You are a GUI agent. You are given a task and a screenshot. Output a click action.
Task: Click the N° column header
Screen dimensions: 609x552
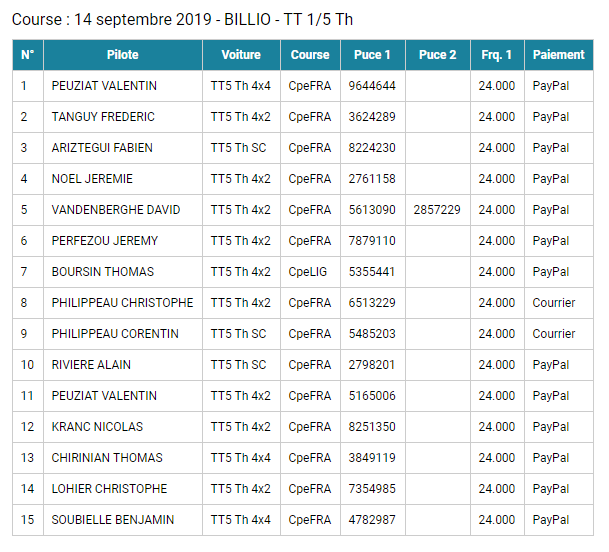coord(28,55)
